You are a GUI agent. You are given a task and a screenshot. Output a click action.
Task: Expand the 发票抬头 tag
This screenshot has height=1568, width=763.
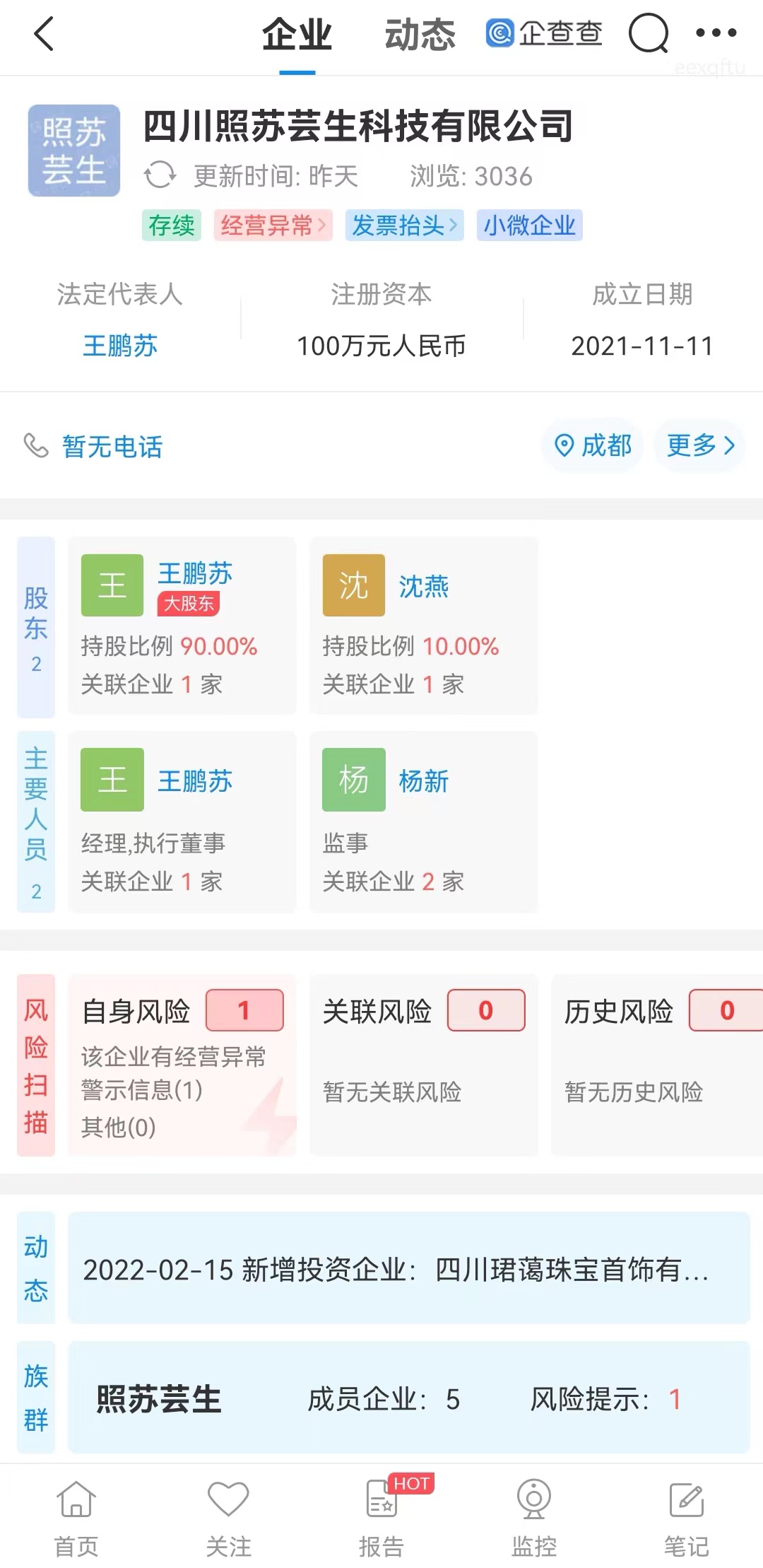[405, 226]
